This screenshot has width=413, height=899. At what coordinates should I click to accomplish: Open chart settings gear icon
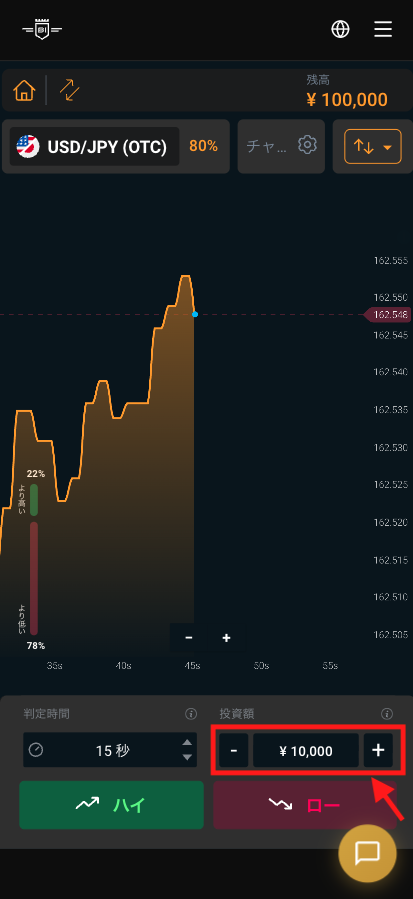click(x=307, y=145)
